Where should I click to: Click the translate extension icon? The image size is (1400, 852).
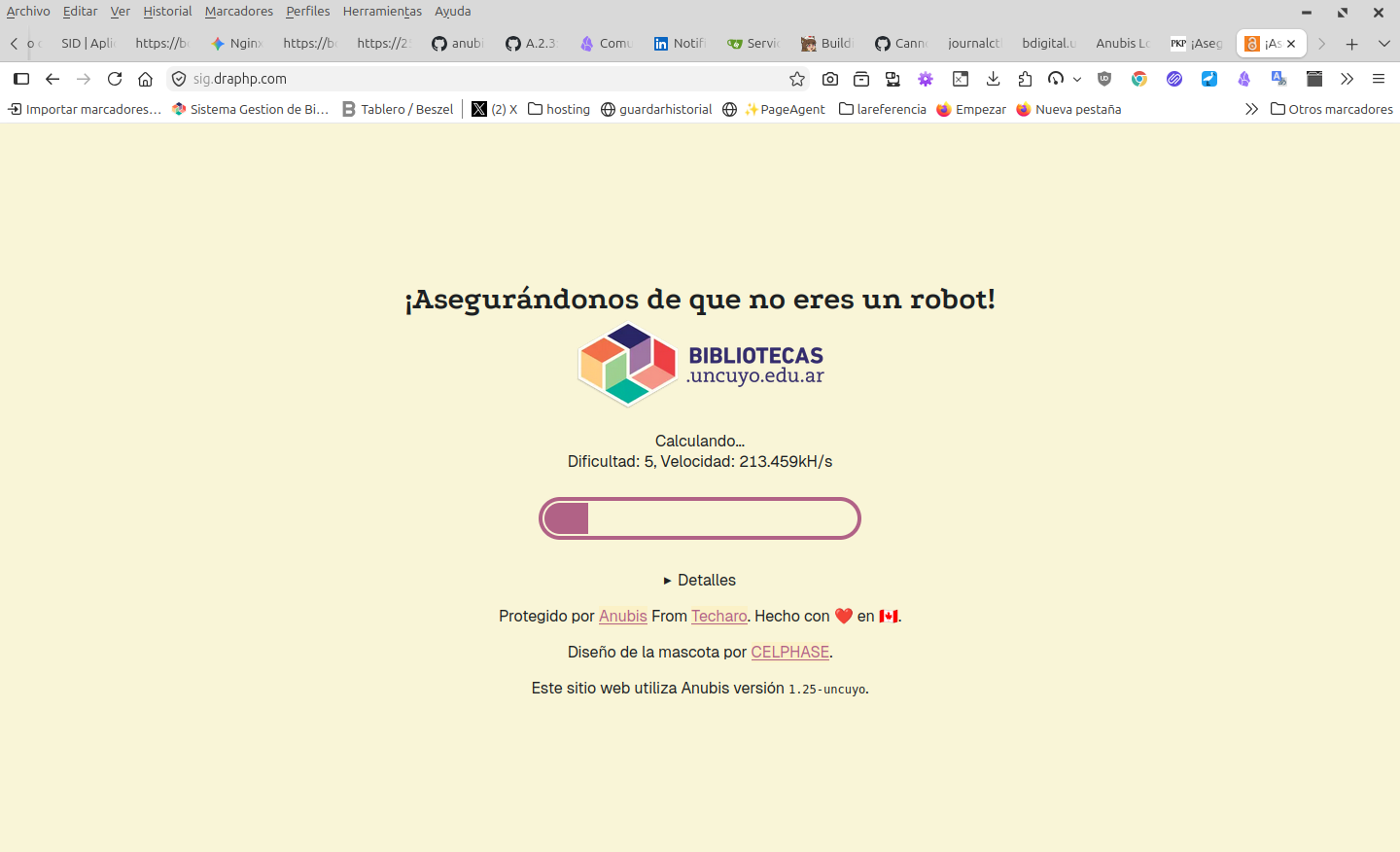[x=1279, y=79]
